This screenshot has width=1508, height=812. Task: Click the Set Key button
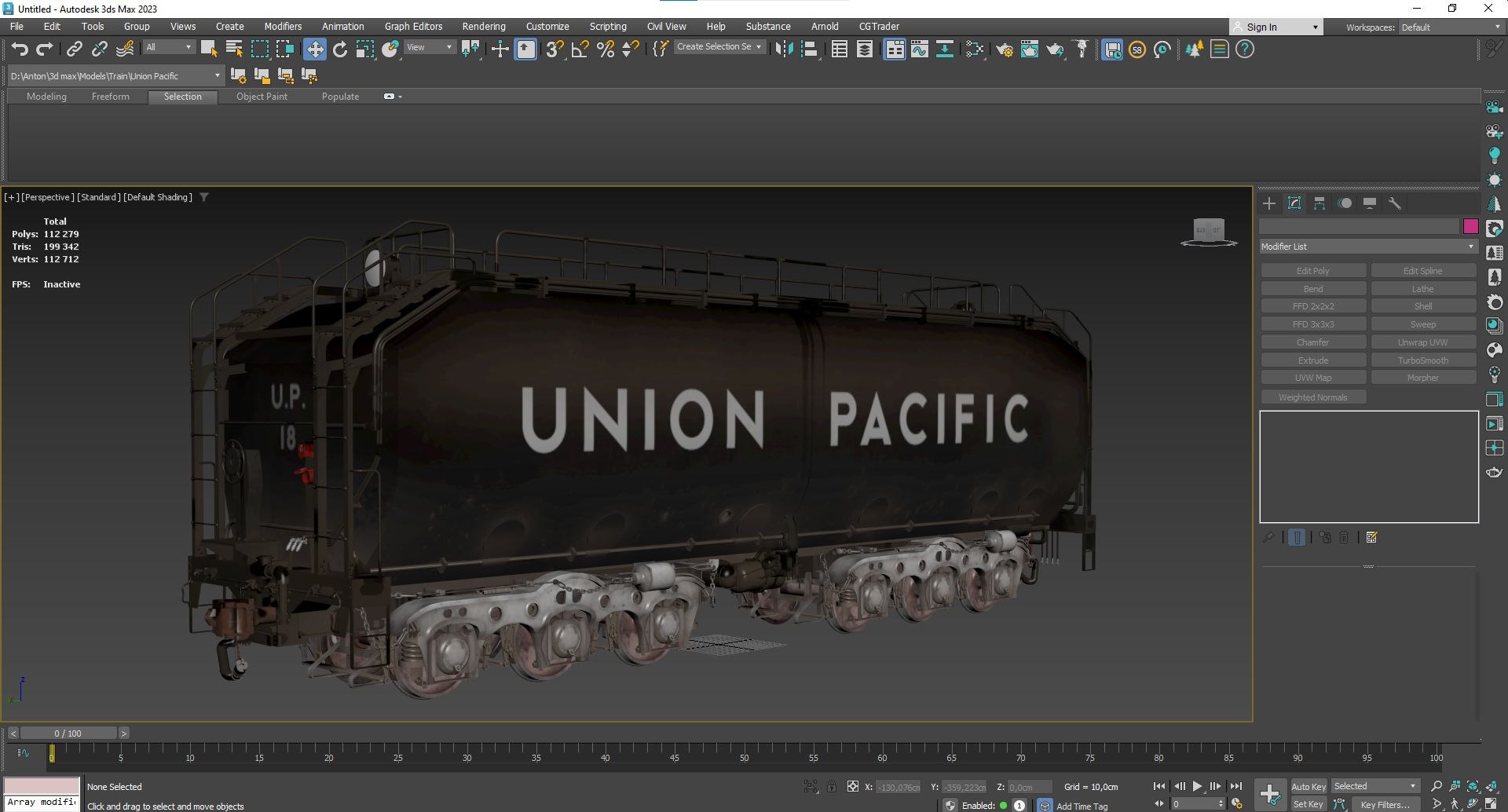tap(1308, 804)
